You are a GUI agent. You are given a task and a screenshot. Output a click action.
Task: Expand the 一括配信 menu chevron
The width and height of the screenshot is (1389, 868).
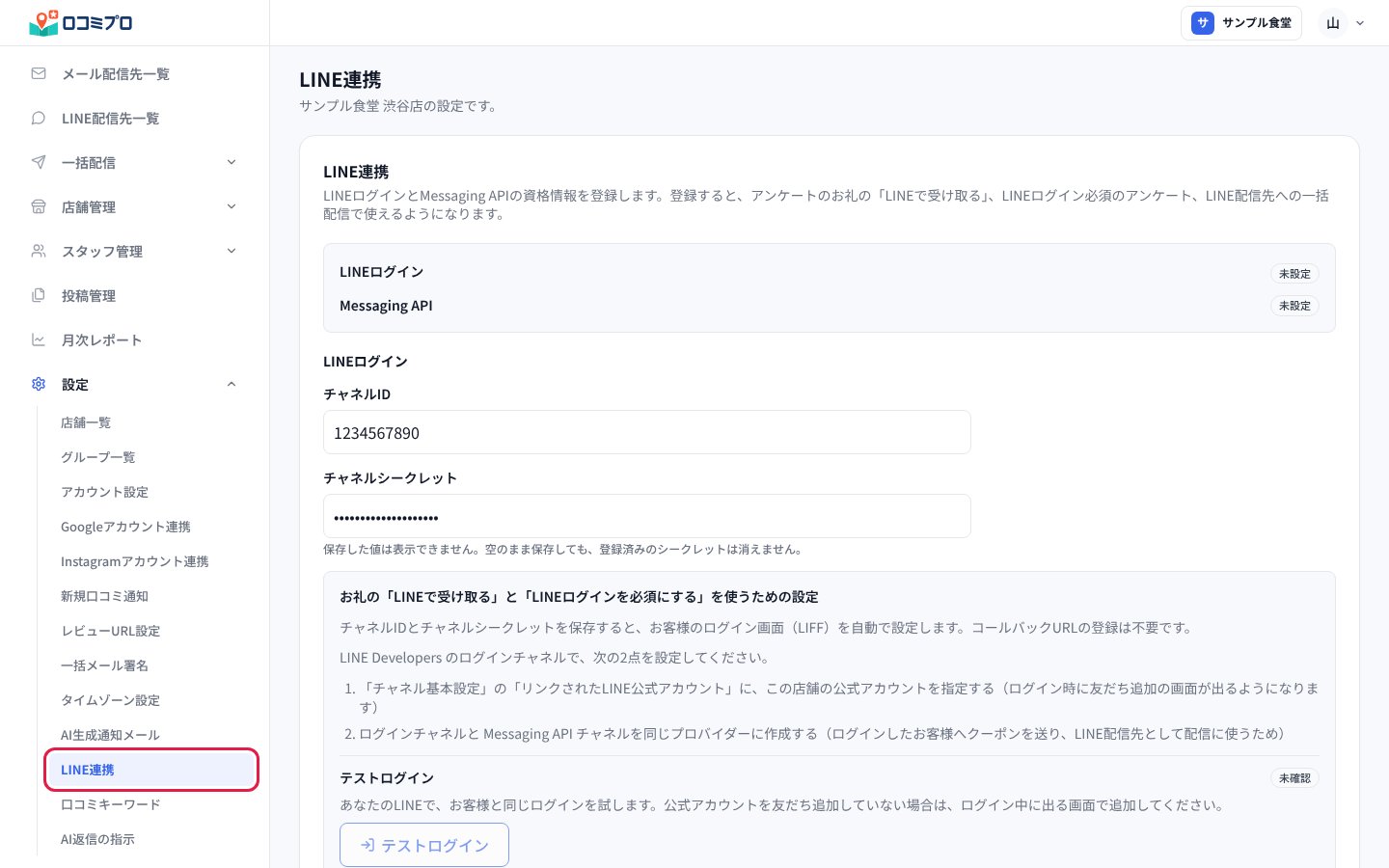tap(231, 162)
